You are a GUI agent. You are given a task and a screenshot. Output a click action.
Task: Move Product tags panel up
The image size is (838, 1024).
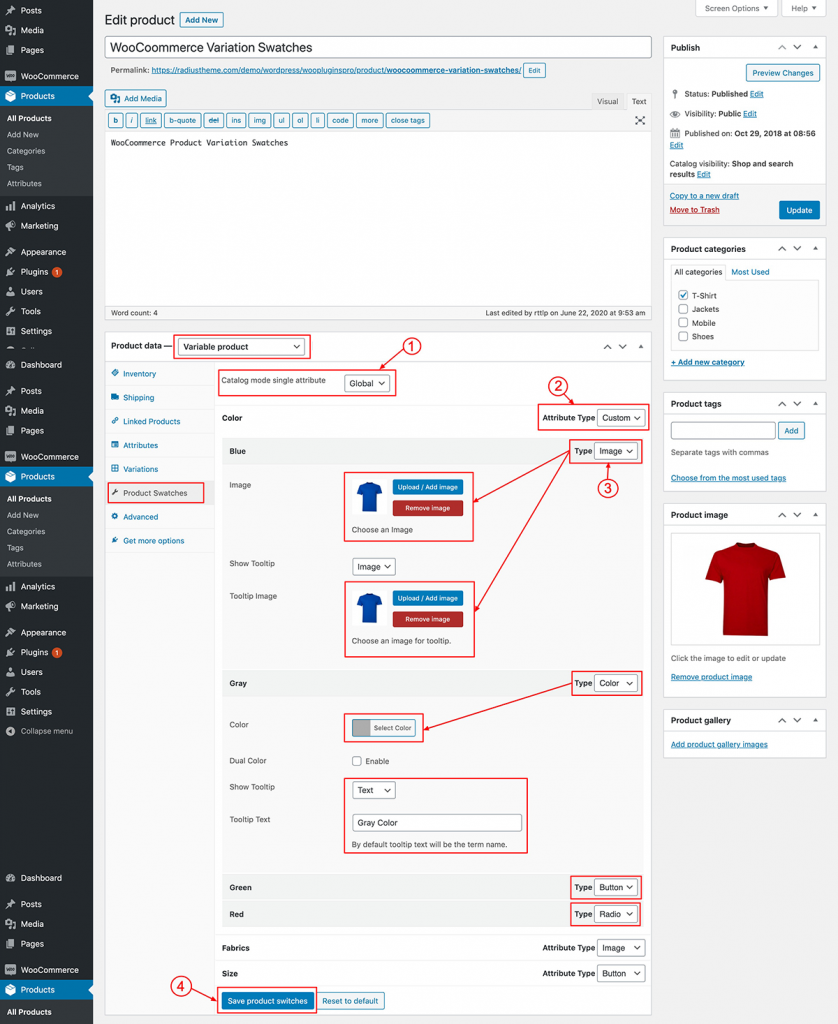(782, 404)
